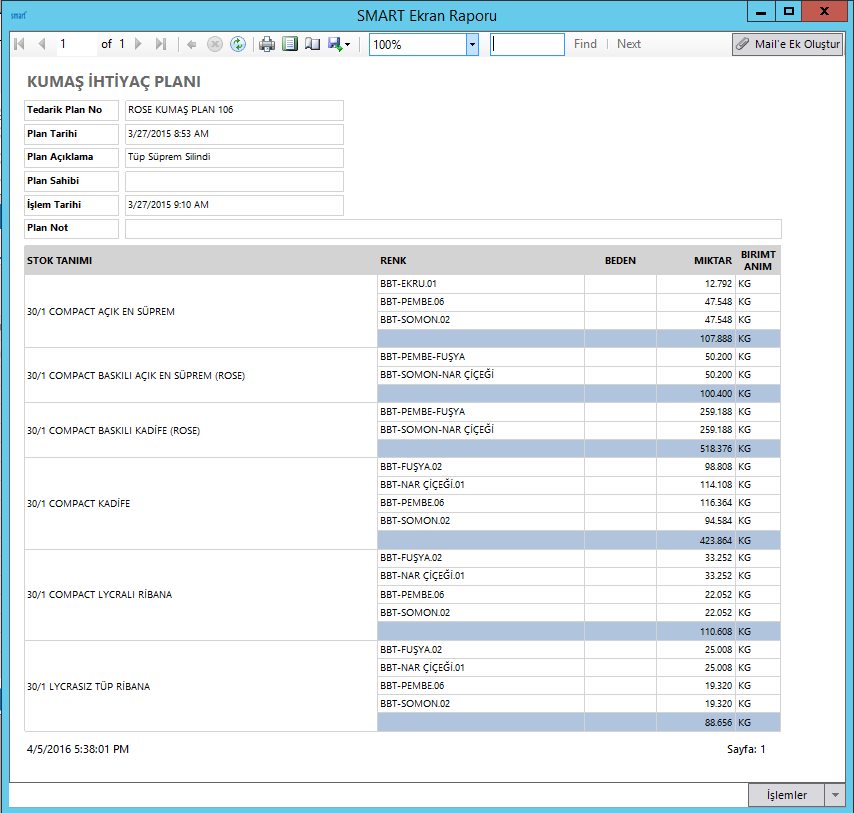The height and width of the screenshot is (813, 854).
Task: Switch to print layout view
Action: click(x=290, y=44)
